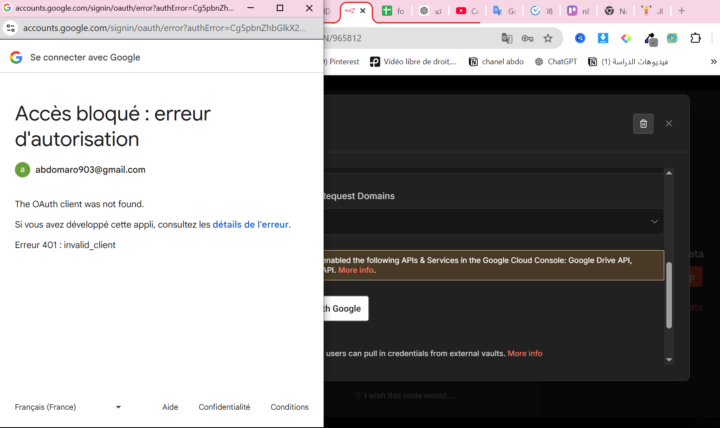Switch to the weightlifter icon tab
The height and width of the screenshot is (428, 720).
pyautogui.click(x=652, y=11)
